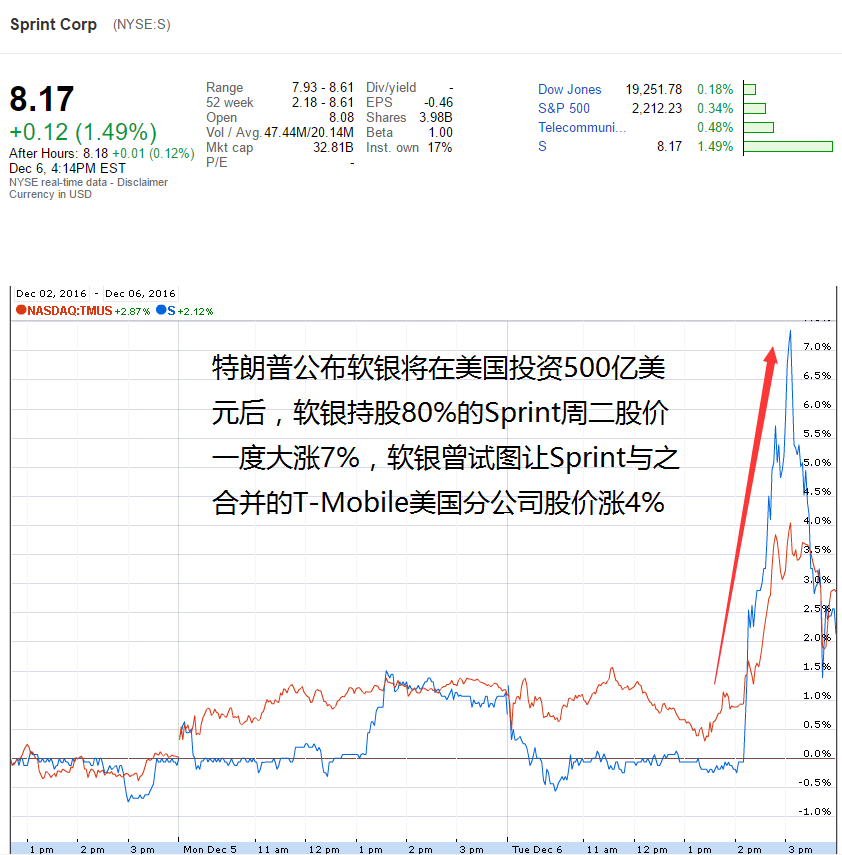Click the Mkt cap value 32.81B
Screen dimensions: 842x855
tap(333, 147)
